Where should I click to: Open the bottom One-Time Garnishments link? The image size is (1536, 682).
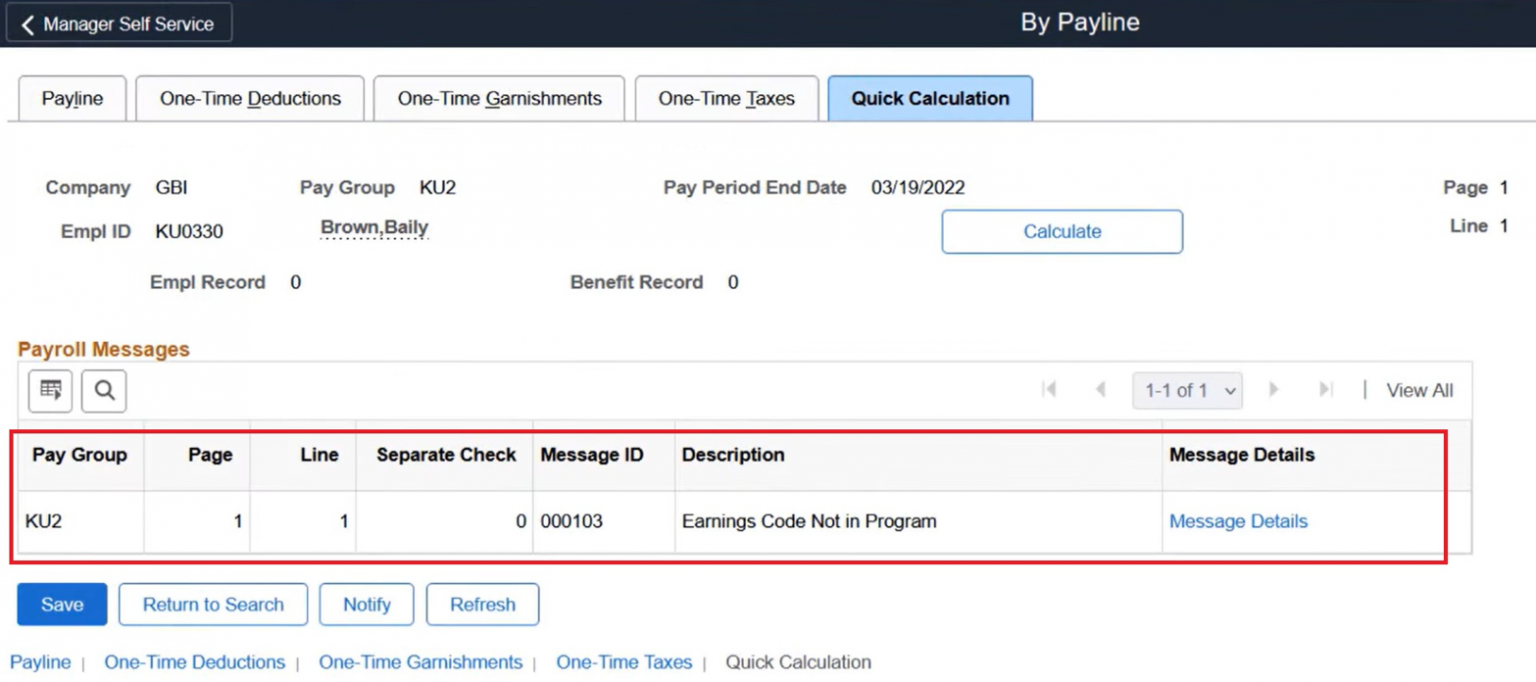(x=420, y=662)
